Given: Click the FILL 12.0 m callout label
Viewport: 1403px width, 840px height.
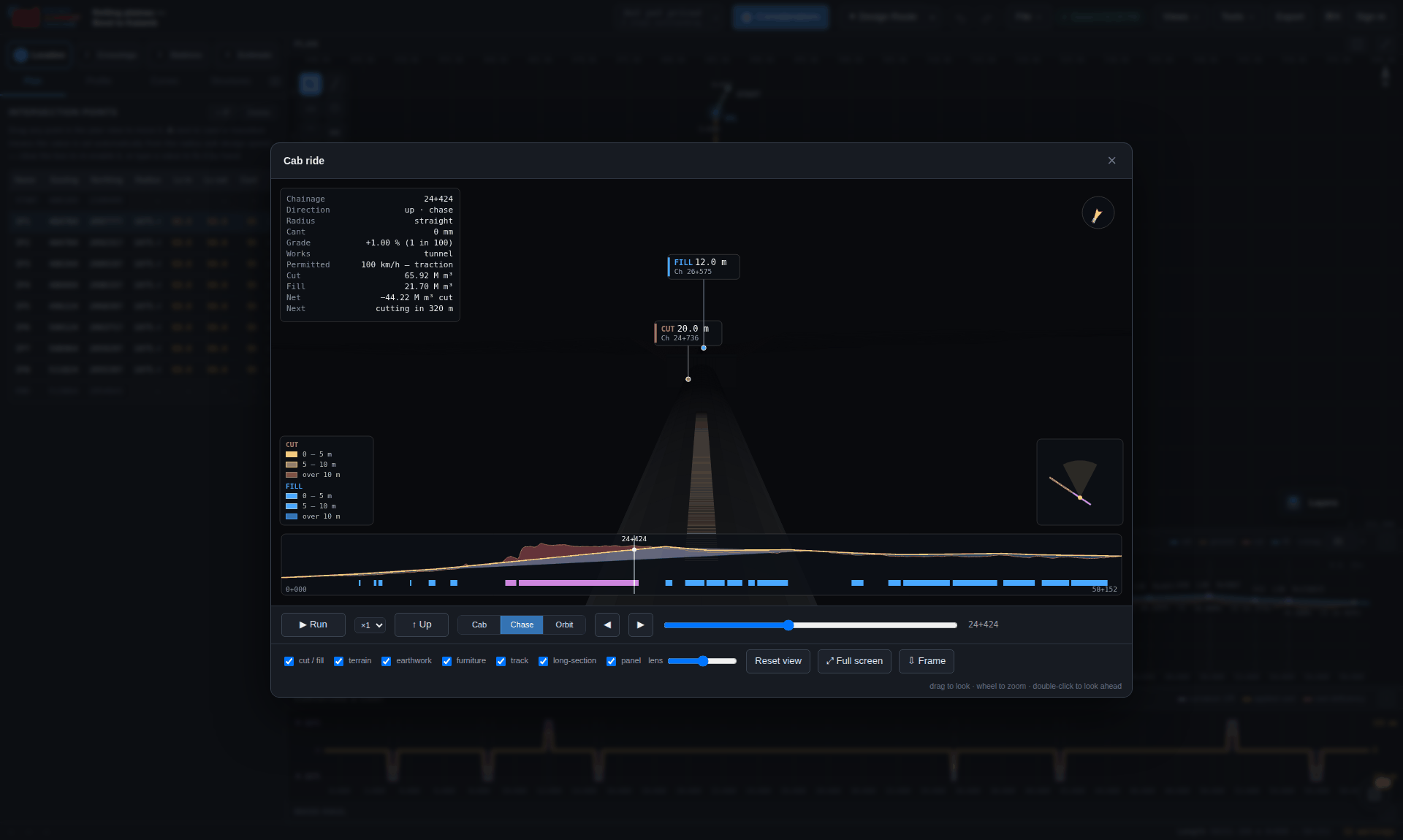Looking at the screenshot, I should pos(703,267).
